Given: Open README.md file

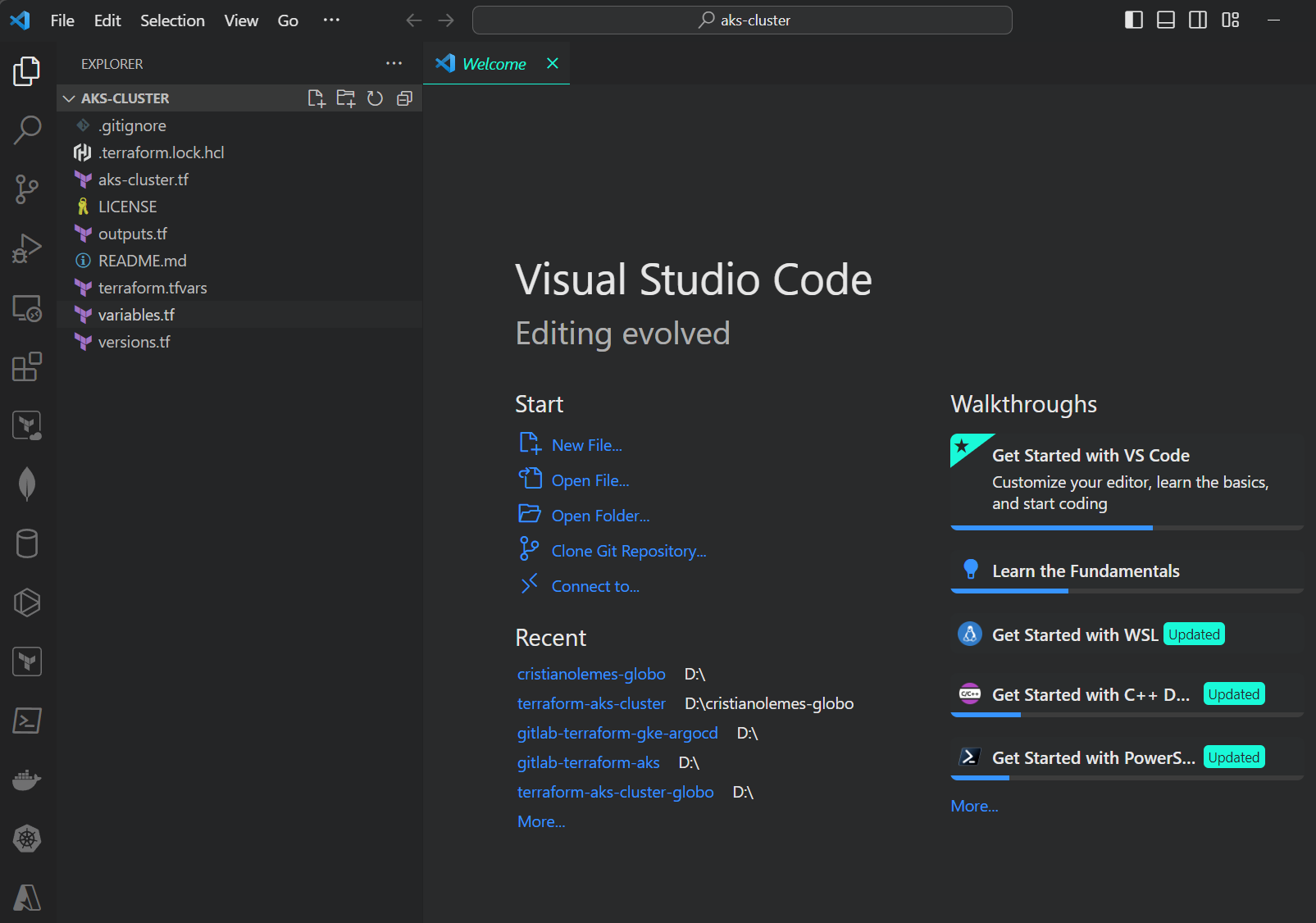Looking at the screenshot, I should [239, 261].
